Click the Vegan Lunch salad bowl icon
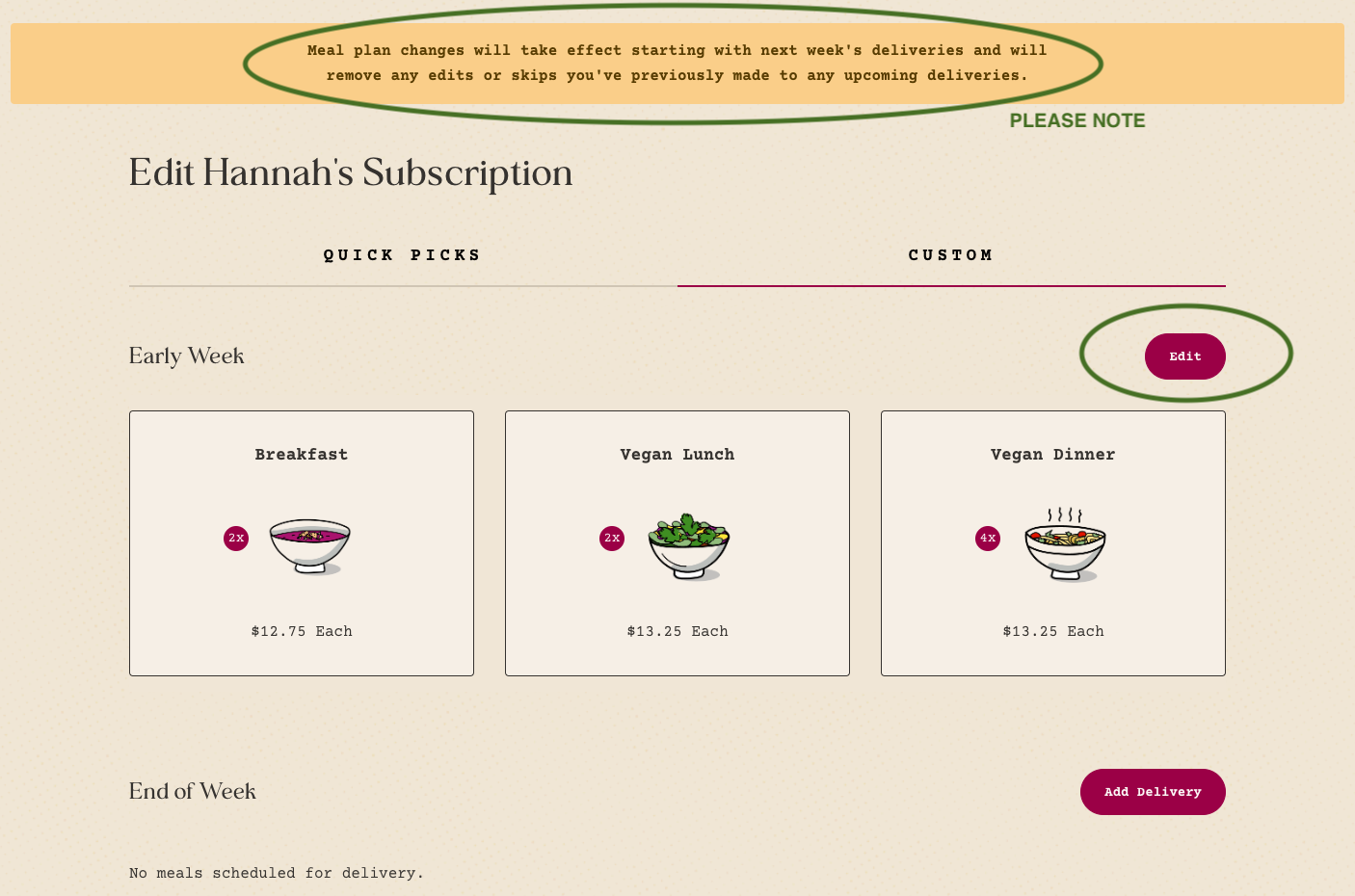This screenshot has height=896, width=1355. click(688, 546)
